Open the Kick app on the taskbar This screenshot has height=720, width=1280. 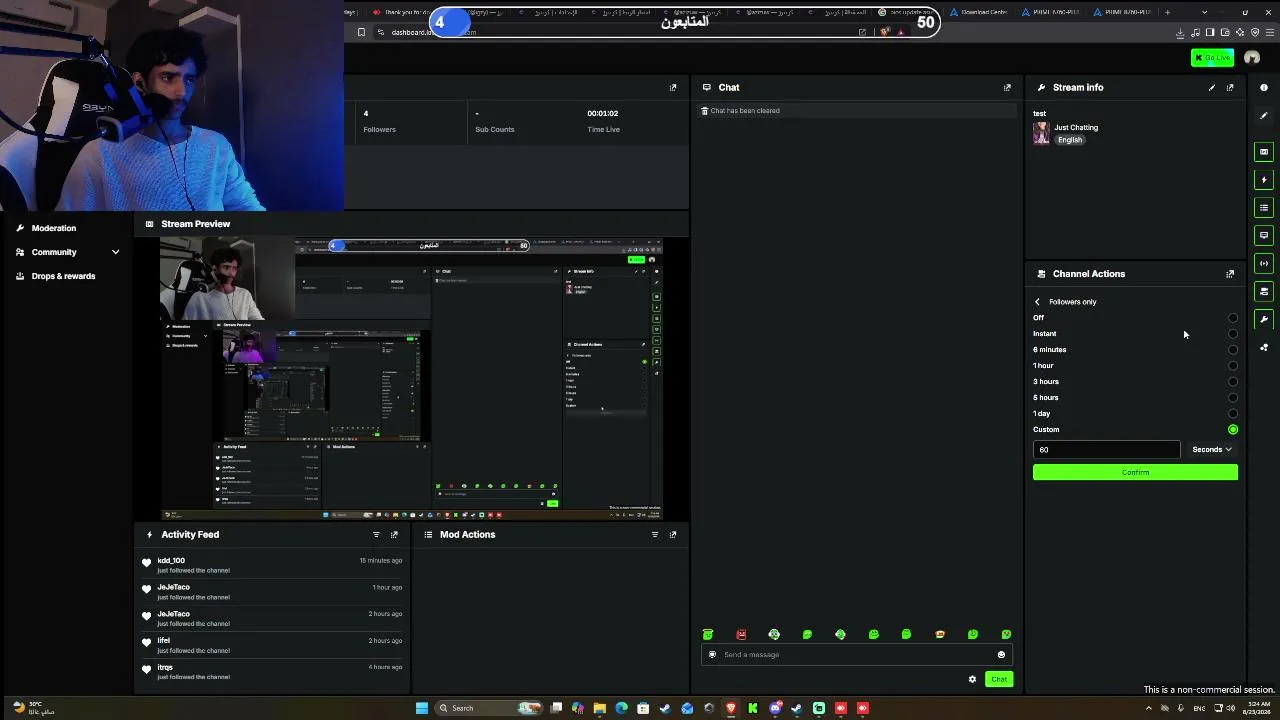(x=753, y=708)
